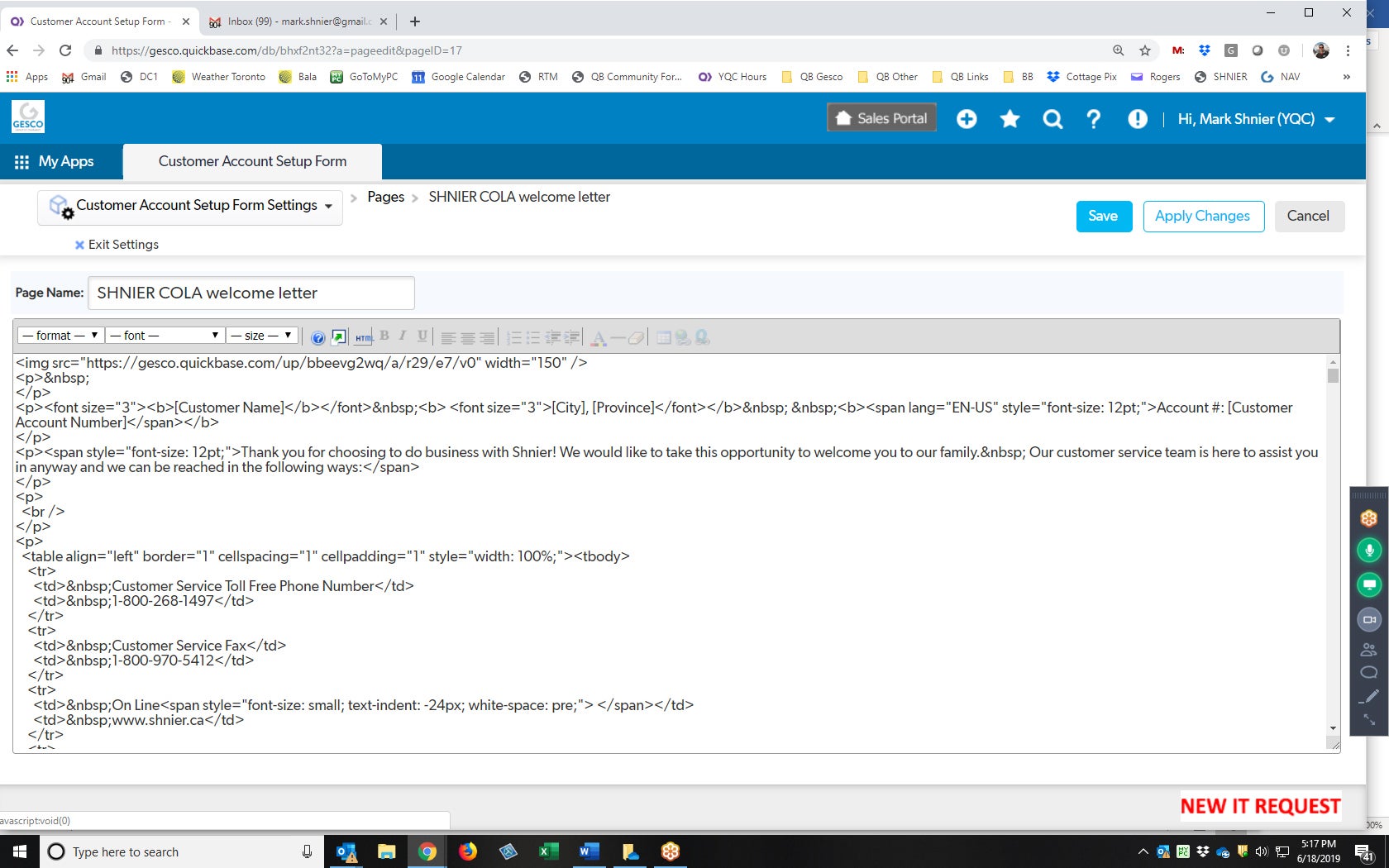Screen dimensions: 1389x868
Task: Insert unordered list in editor
Action: coord(533,337)
